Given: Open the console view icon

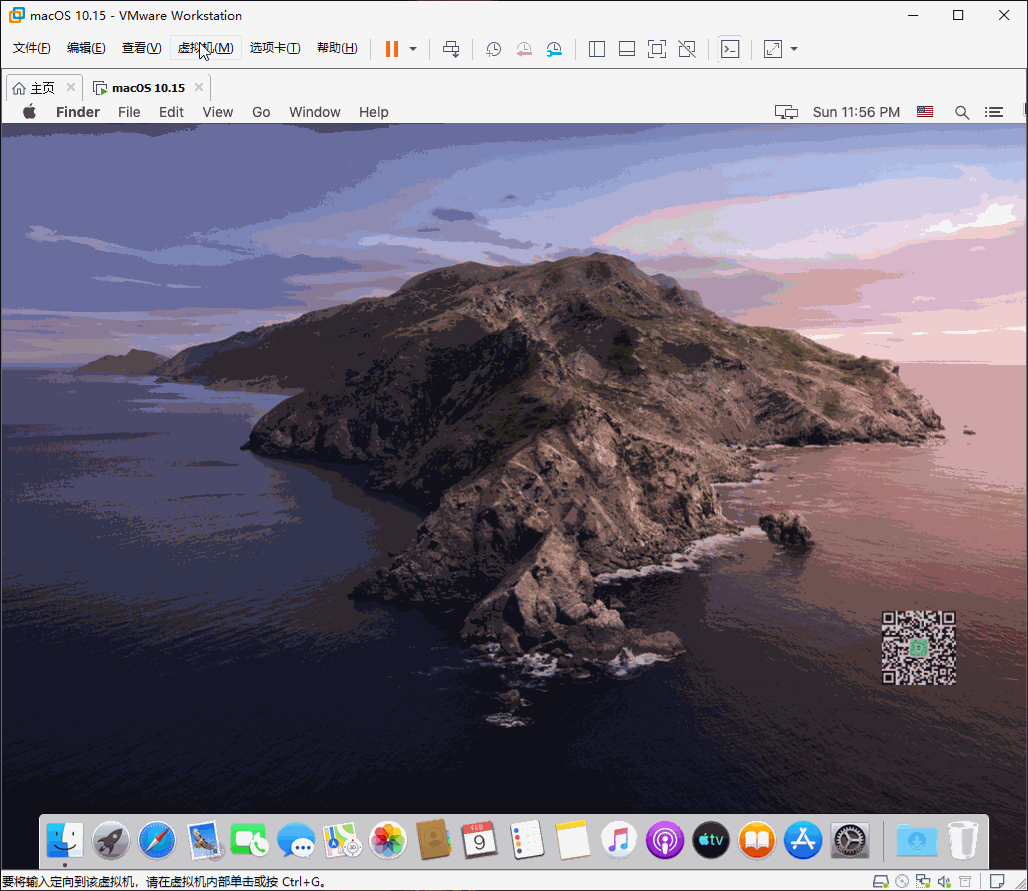Looking at the screenshot, I should tap(730, 49).
